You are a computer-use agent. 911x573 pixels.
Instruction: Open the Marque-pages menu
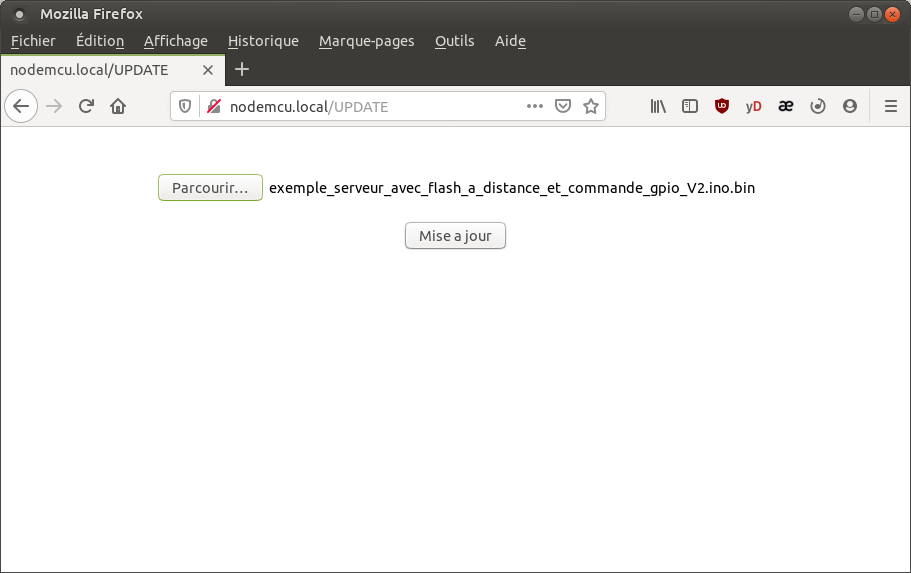(366, 41)
